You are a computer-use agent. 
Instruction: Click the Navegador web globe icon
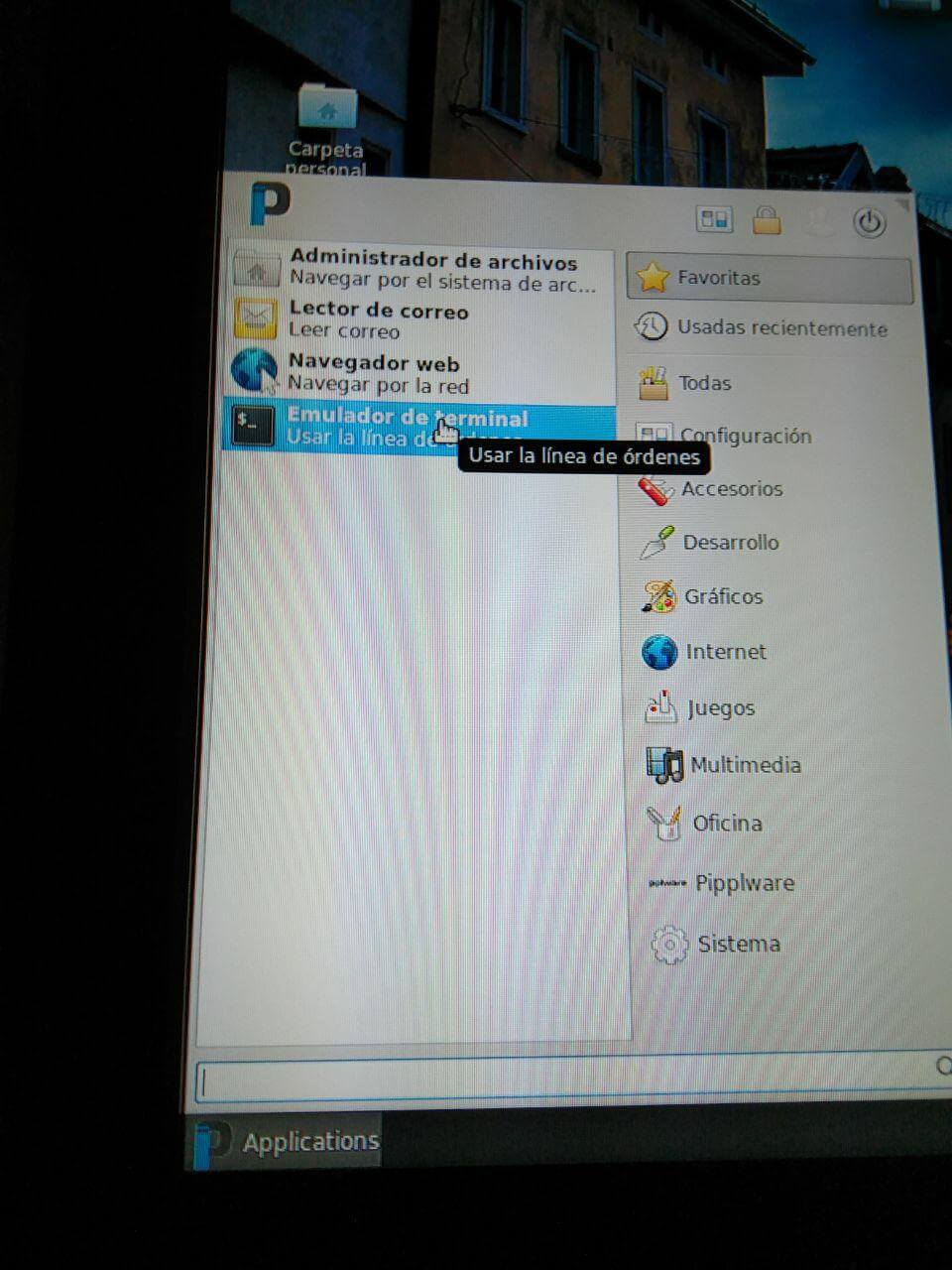pyautogui.click(x=254, y=372)
